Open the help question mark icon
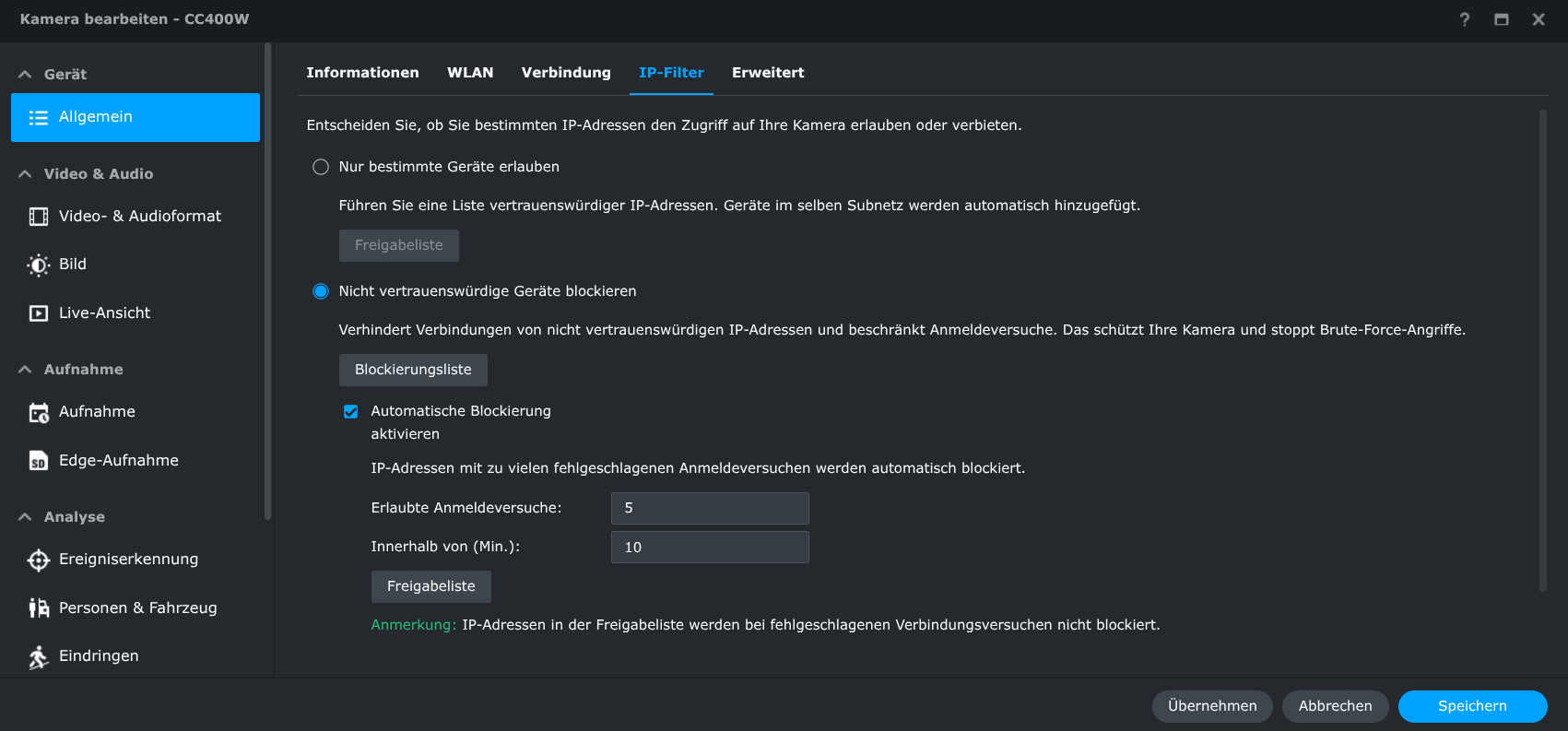 click(1465, 19)
